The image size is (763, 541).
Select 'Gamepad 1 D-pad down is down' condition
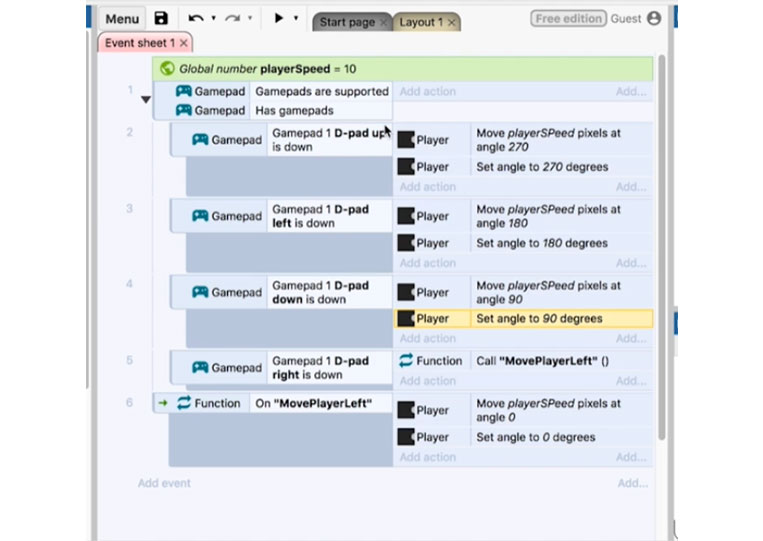click(x=330, y=292)
